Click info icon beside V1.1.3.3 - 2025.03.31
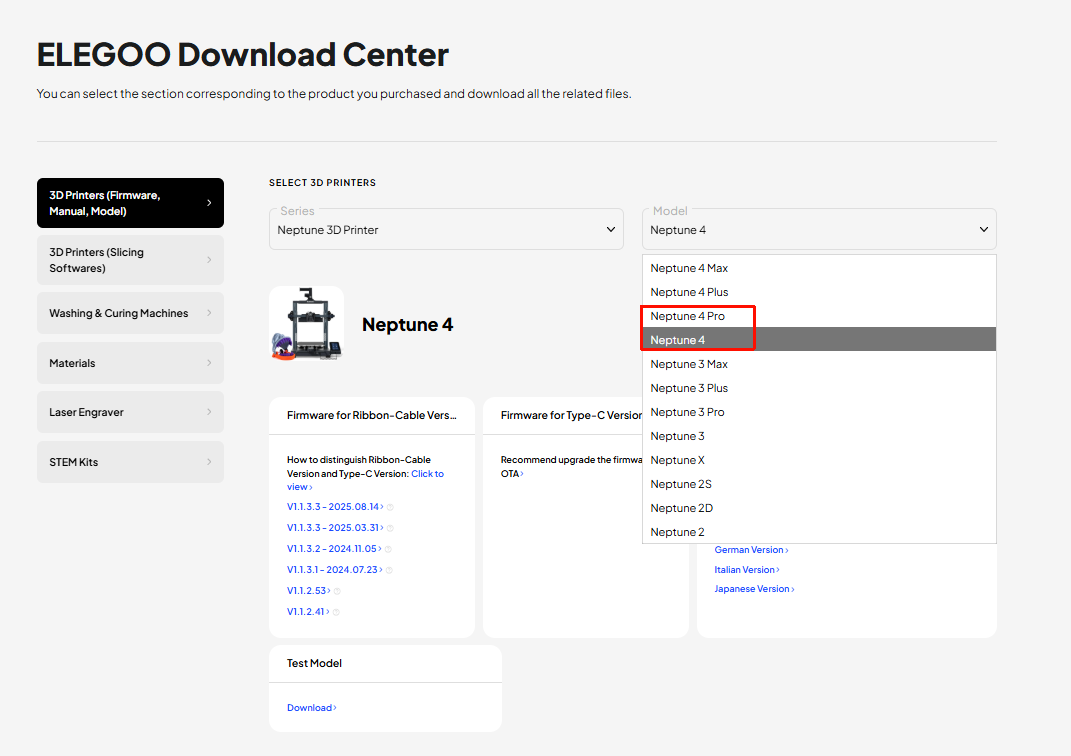The height and width of the screenshot is (756, 1071). pyautogui.click(x=390, y=528)
